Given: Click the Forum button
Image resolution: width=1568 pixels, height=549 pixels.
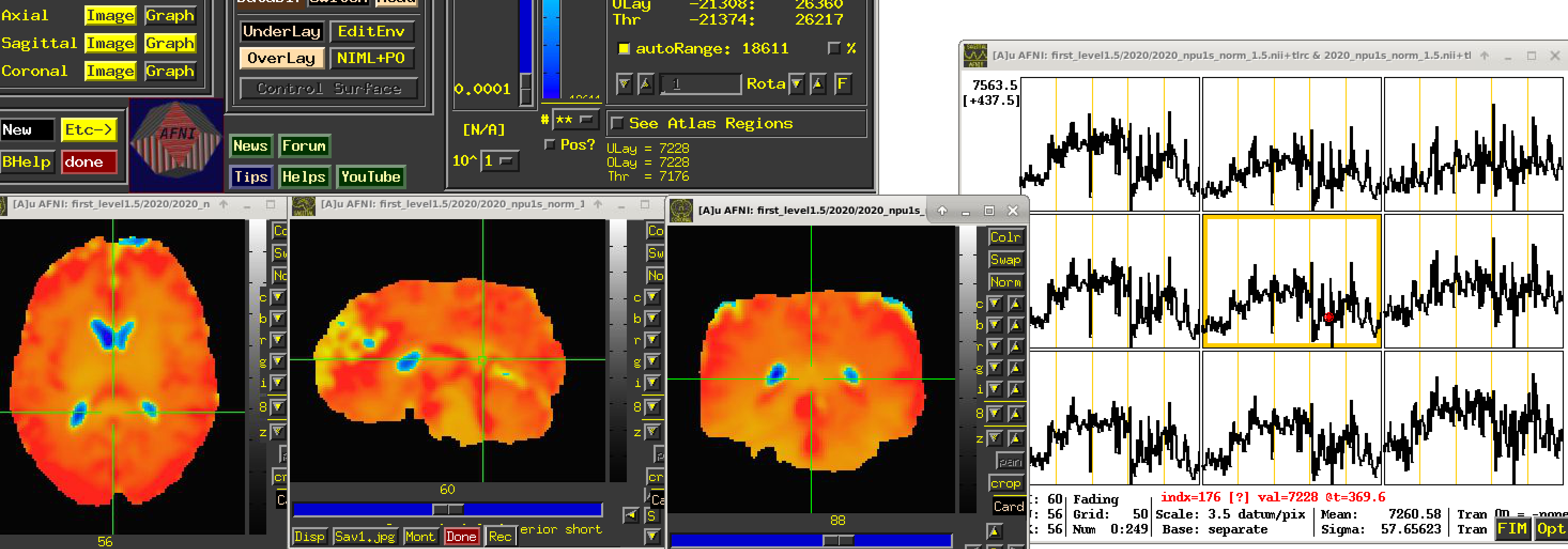Looking at the screenshot, I should tap(304, 146).
